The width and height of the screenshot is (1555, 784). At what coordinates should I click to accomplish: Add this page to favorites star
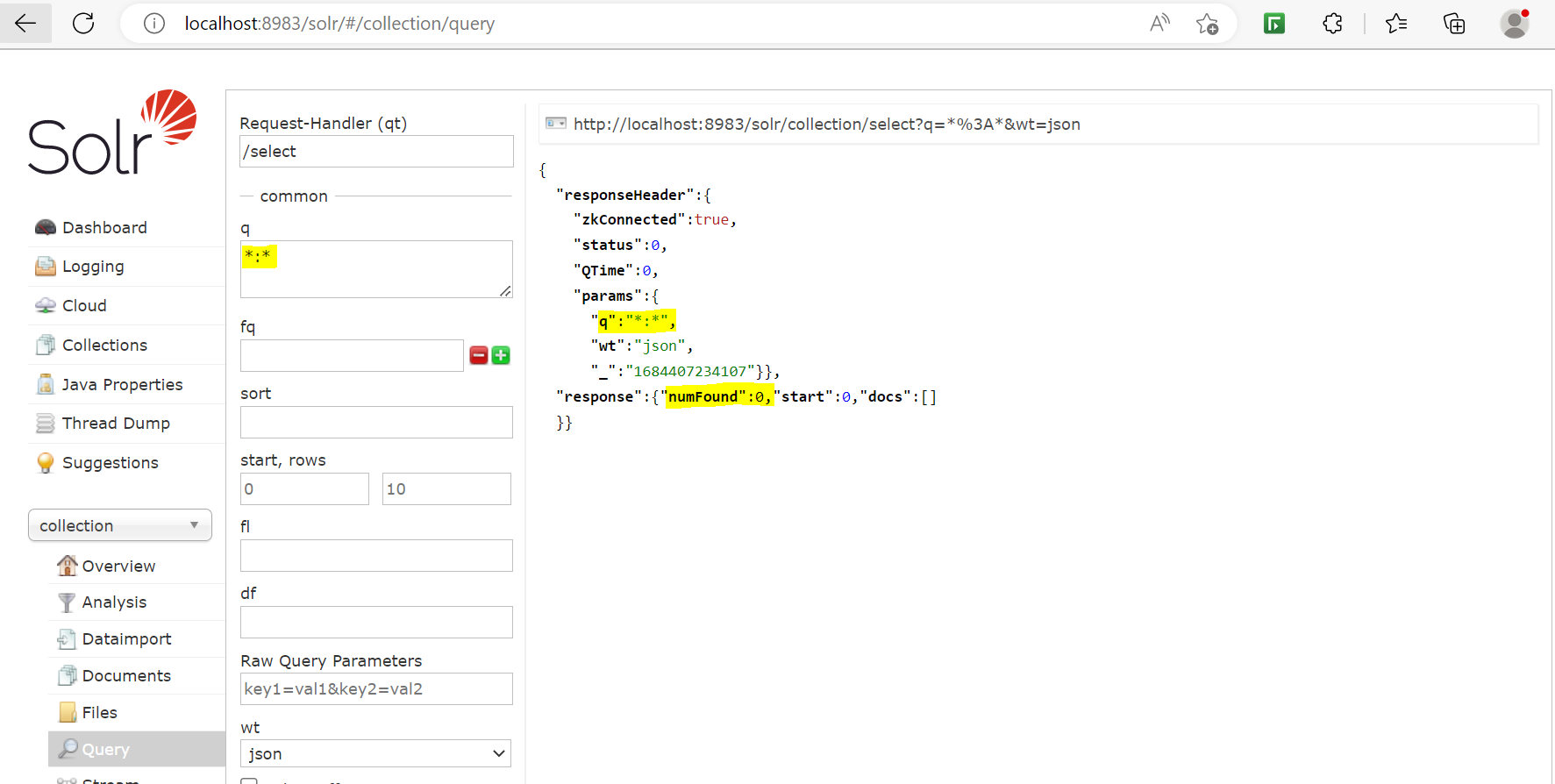tap(1208, 24)
